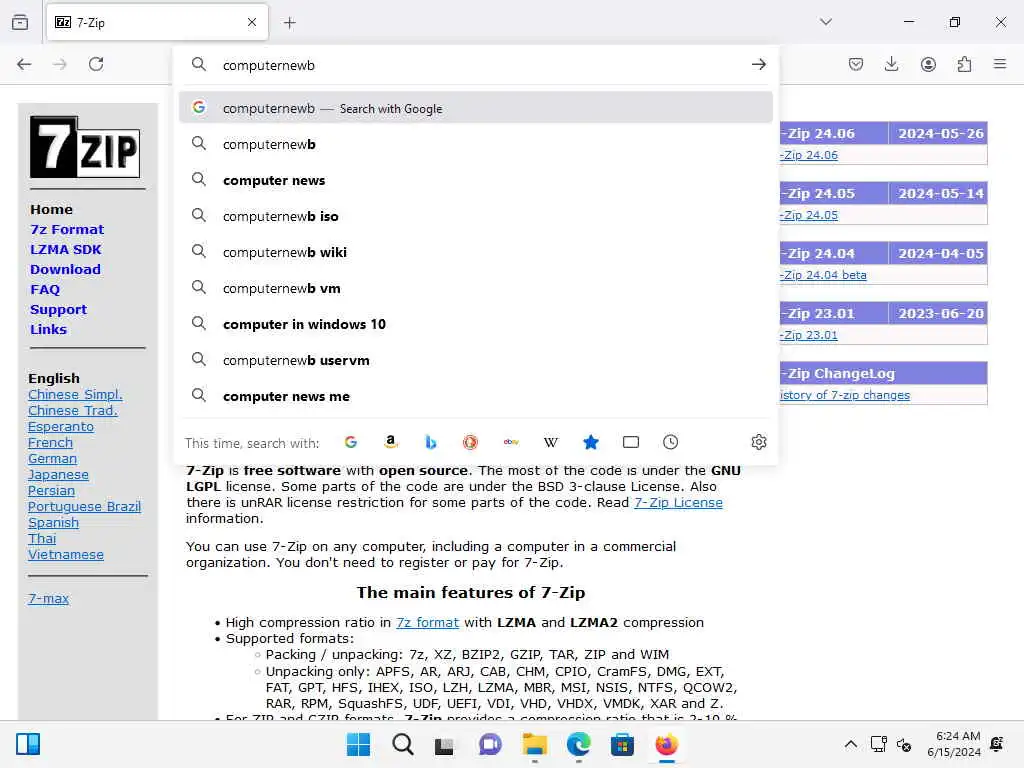Open the Support link
1024x768 pixels.
click(x=58, y=310)
